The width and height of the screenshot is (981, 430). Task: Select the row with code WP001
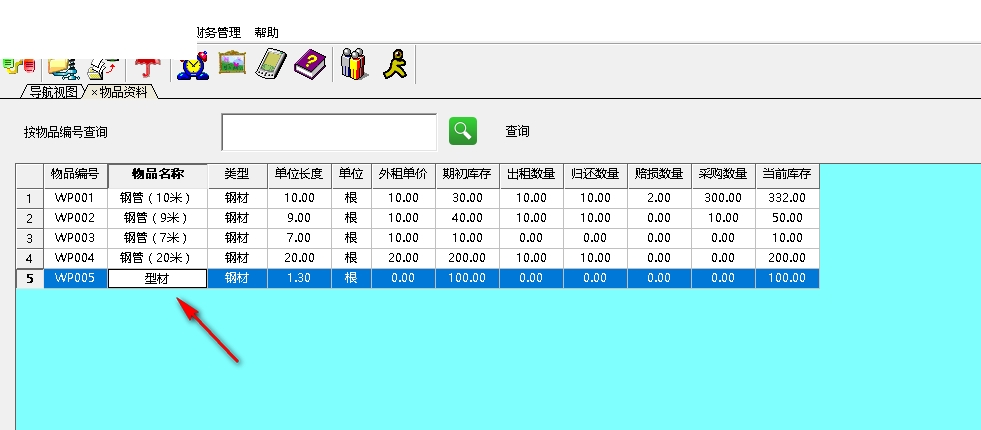coord(75,198)
